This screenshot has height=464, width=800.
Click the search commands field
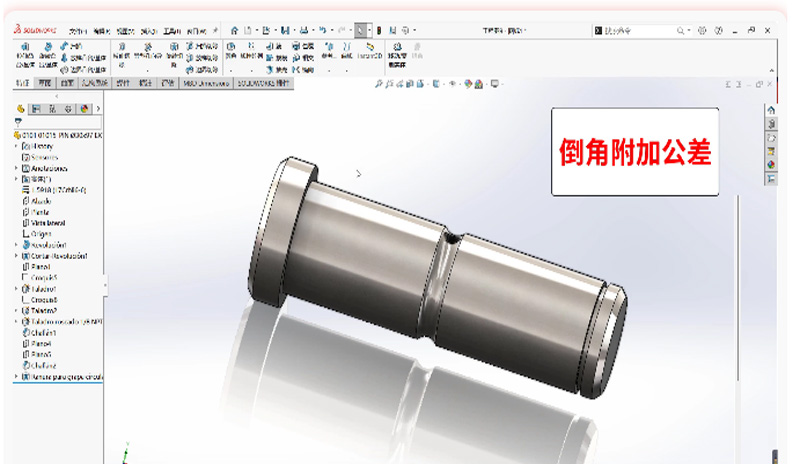(x=640, y=31)
